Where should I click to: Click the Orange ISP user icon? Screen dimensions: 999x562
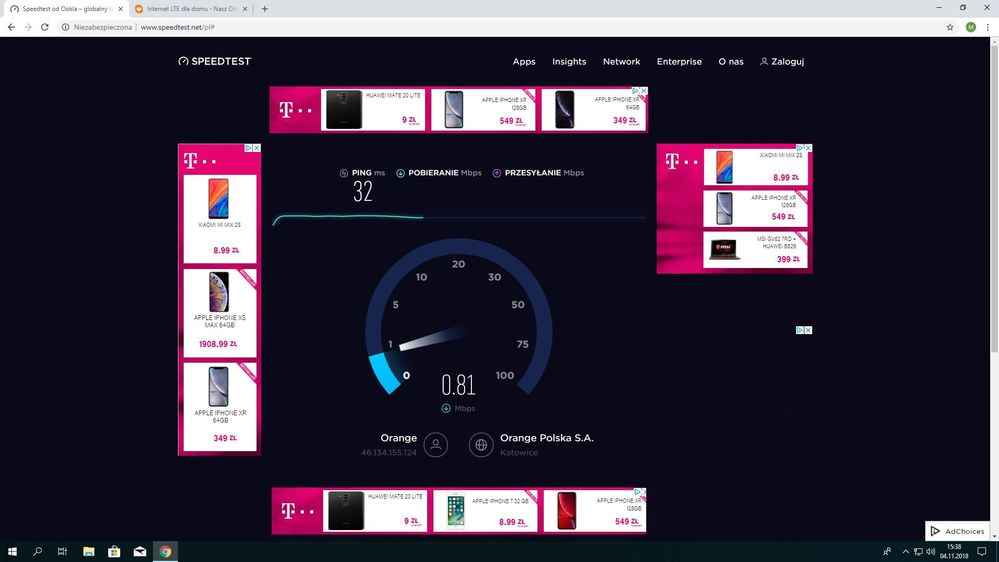point(435,445)
